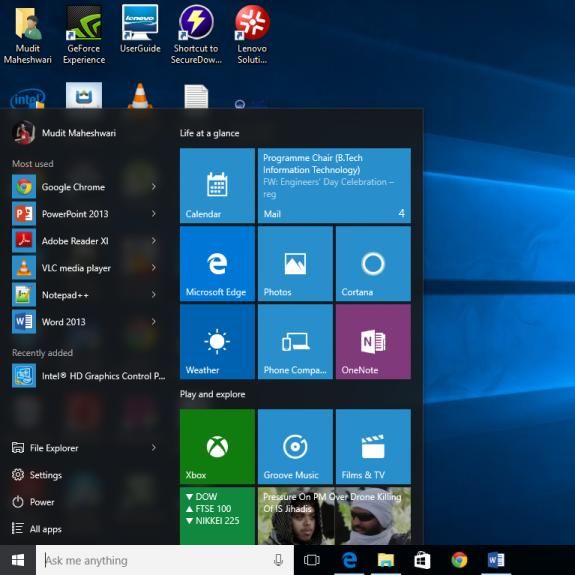Open Word from the taskbar
The width and height of the screenshot is (575, 575).
click(496, 560)
